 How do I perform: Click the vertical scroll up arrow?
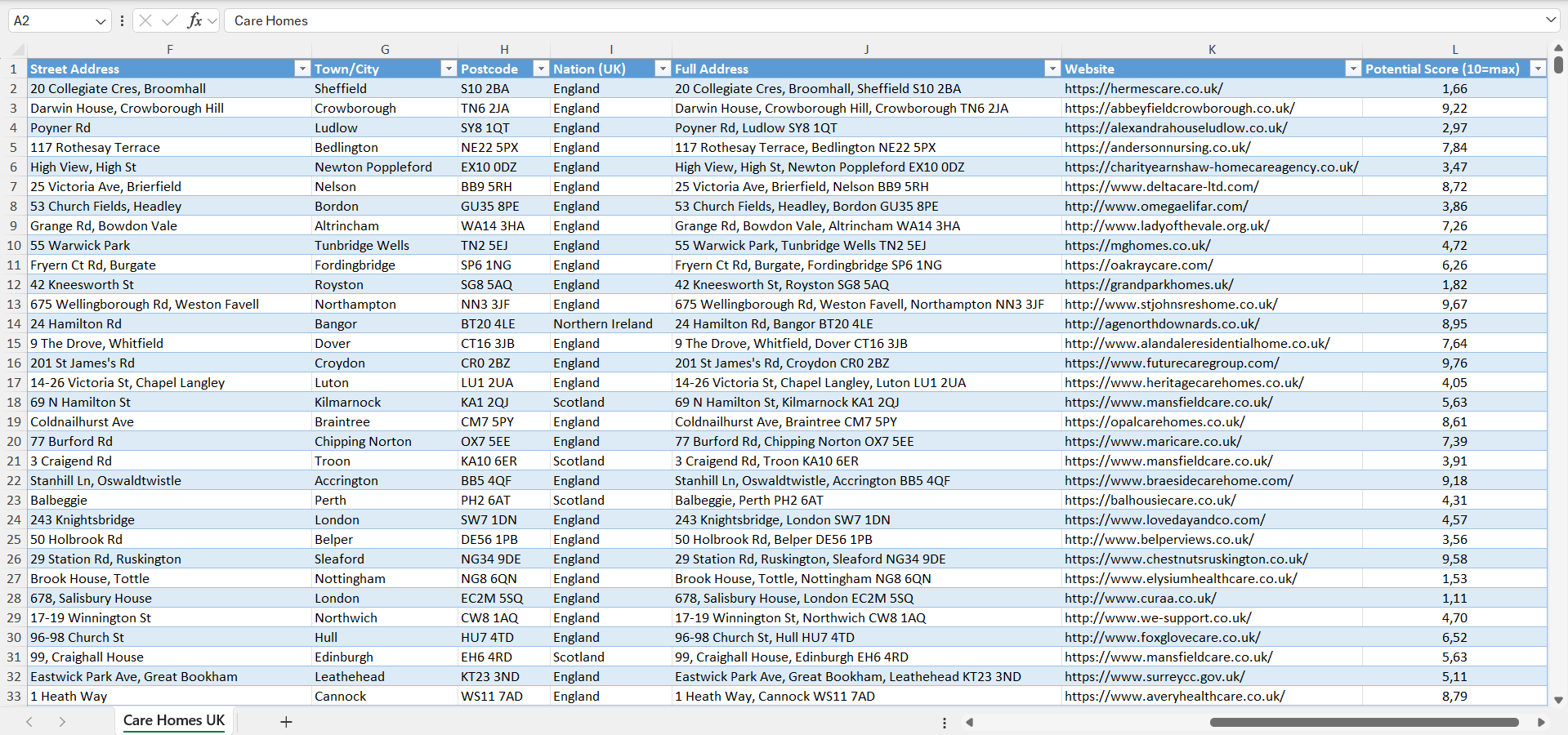point(1558,48)
